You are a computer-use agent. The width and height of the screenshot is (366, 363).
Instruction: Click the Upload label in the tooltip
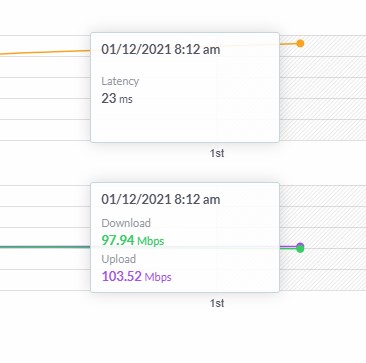(119, 259)
